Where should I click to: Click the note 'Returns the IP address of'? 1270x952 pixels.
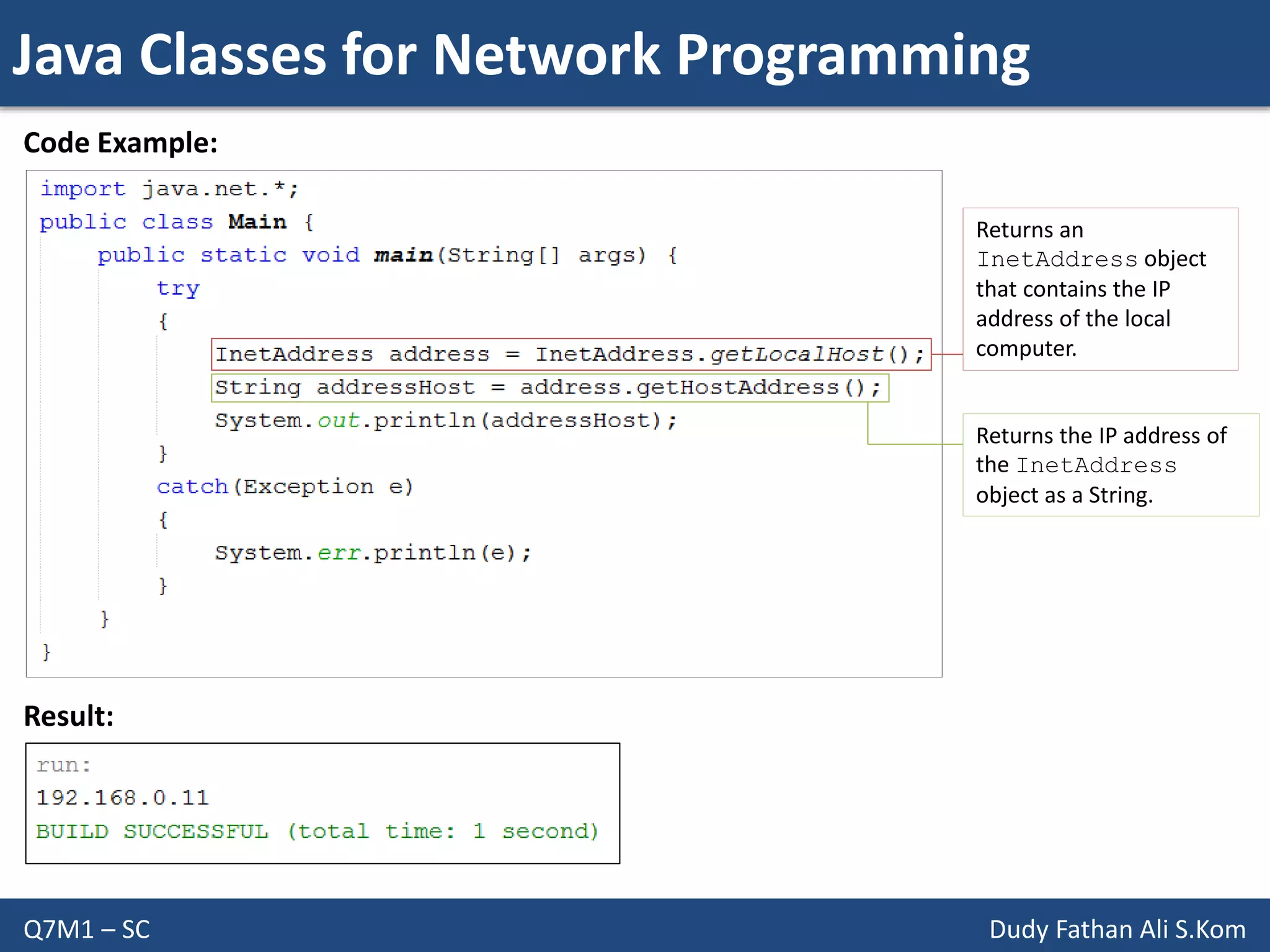(1111, 465)
